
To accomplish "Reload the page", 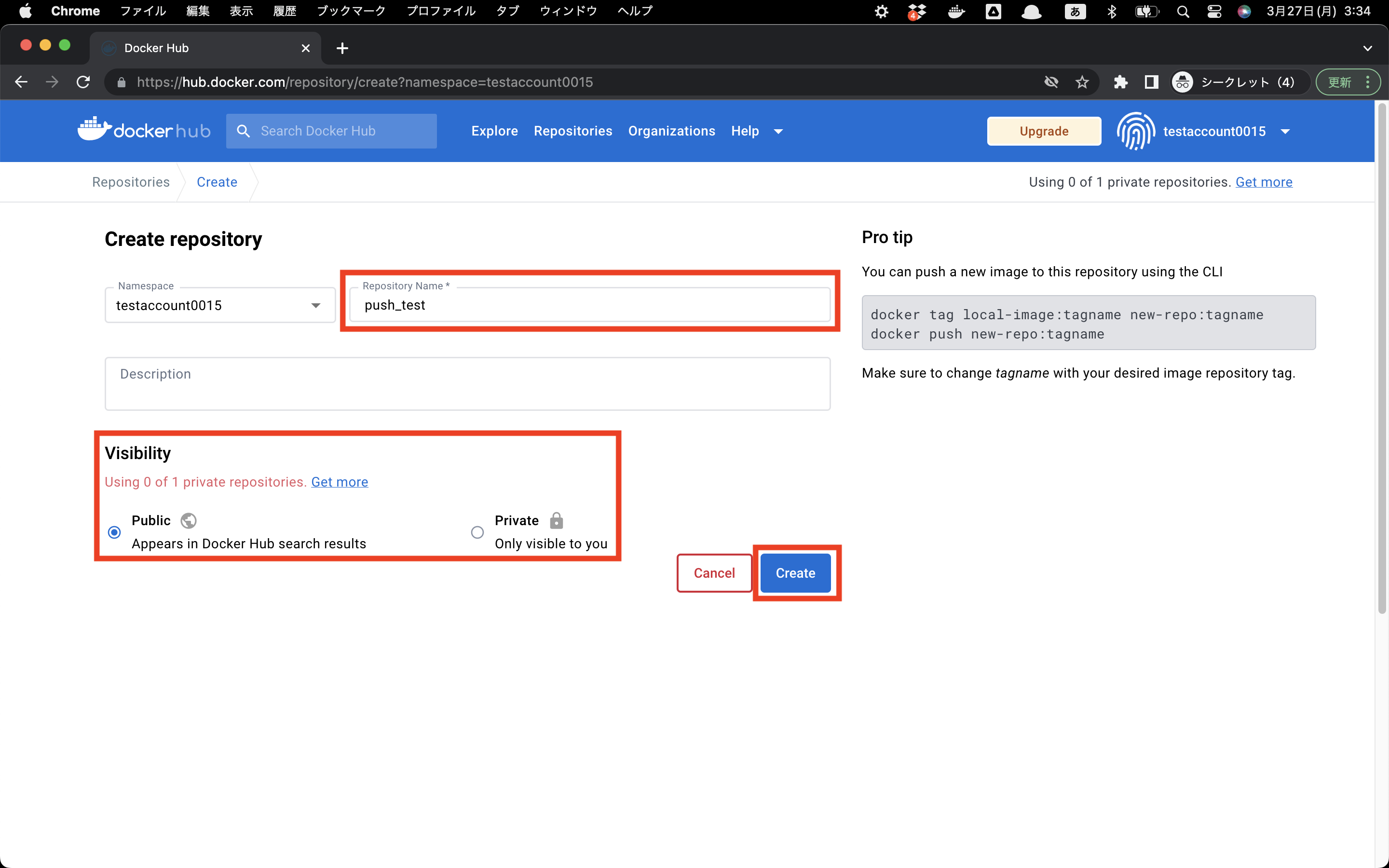I will click(x=83, y=82).
